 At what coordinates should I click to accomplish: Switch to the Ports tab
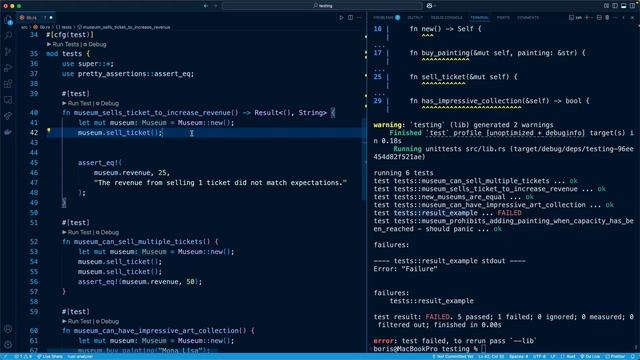503,18
